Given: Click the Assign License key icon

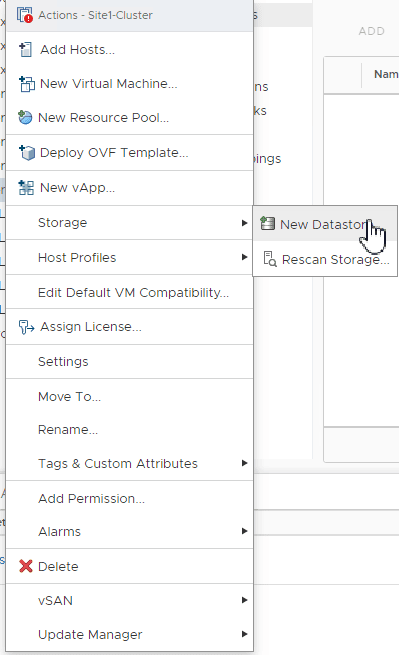Looking at the screenshot, I should click(x=26, y=327).
